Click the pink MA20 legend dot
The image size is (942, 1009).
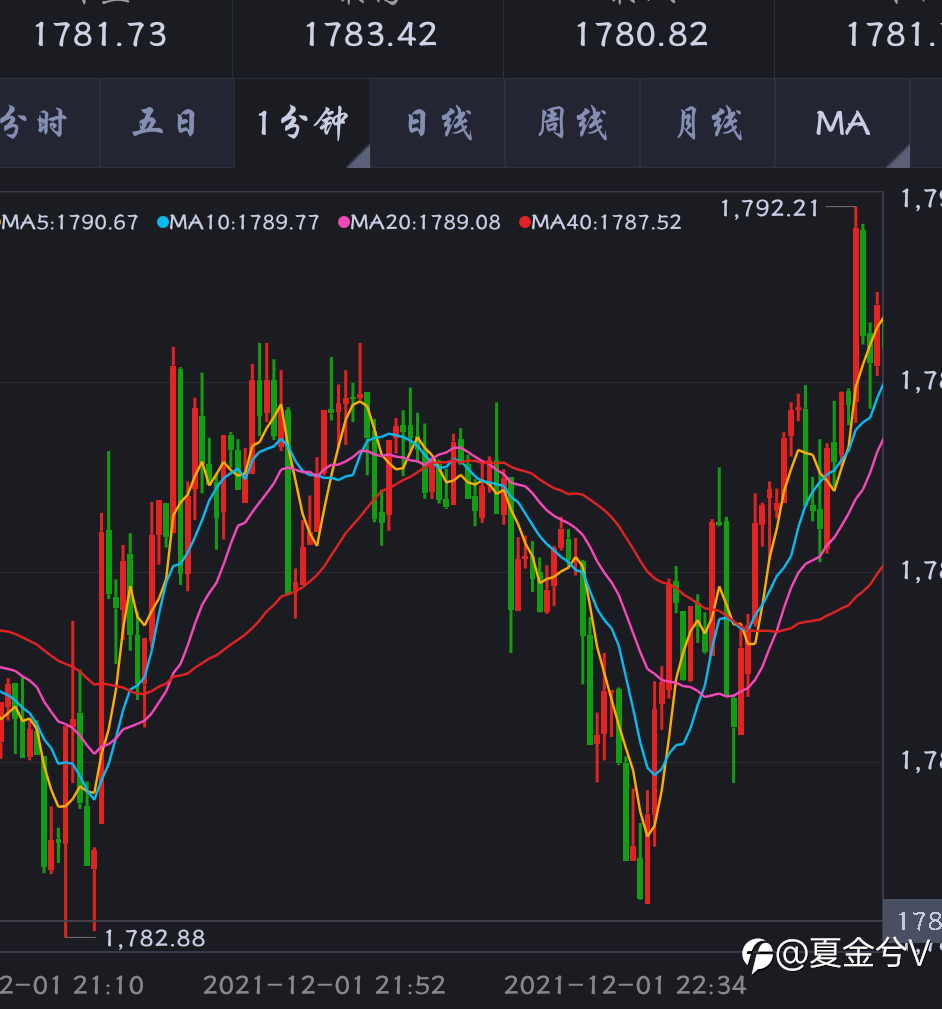tap(344, 222)
